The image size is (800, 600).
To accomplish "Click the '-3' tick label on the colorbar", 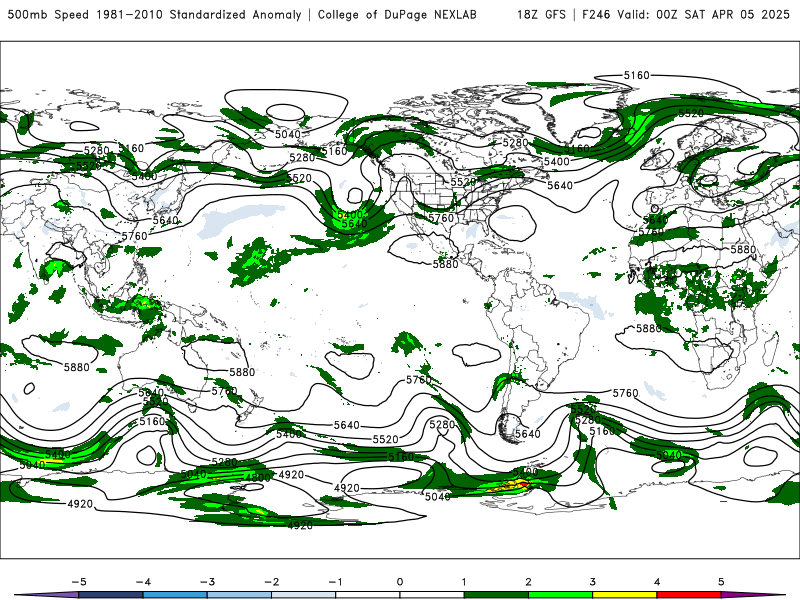I will coord(207,582).
